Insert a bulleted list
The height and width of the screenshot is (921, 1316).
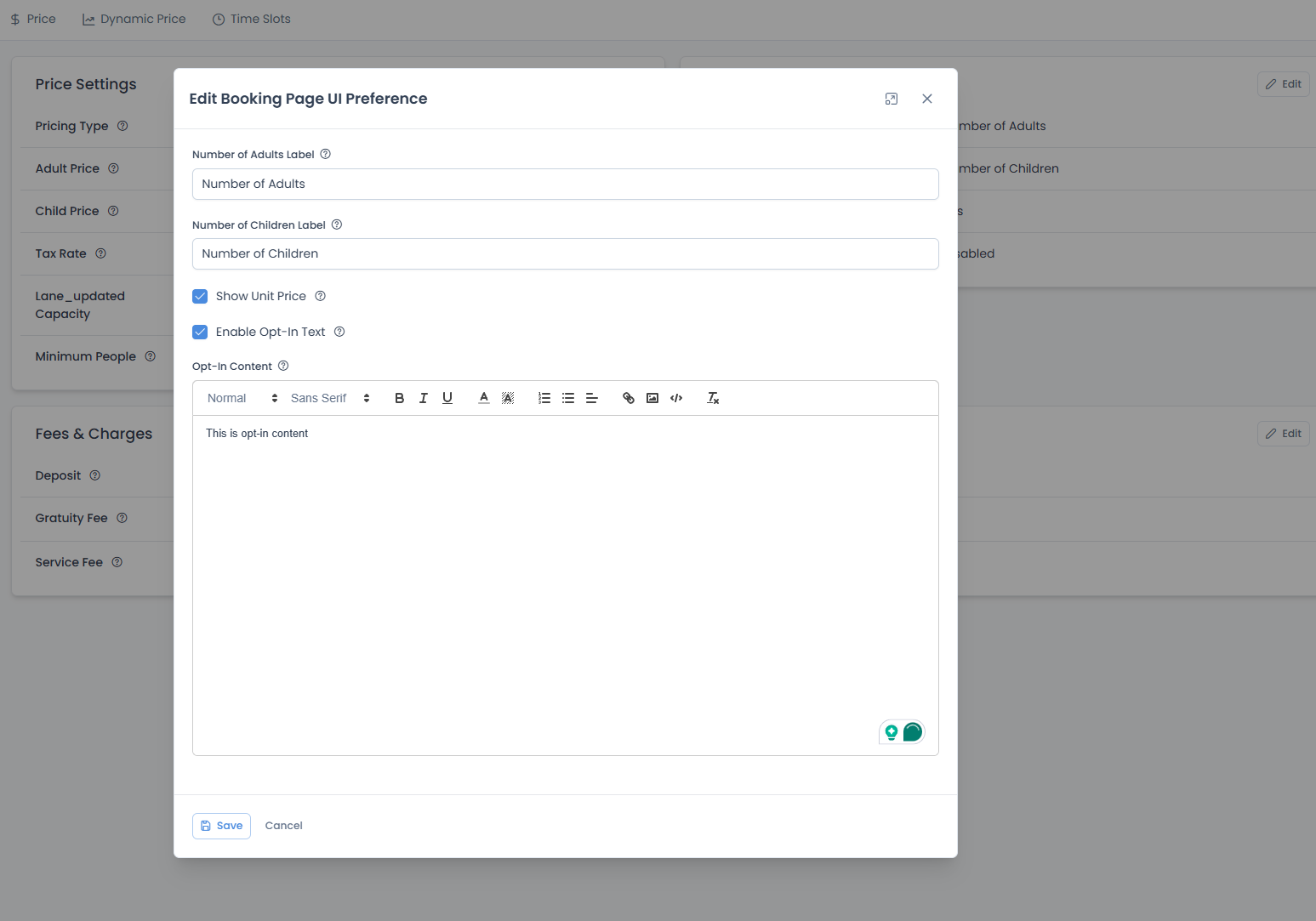coord(568,398)
